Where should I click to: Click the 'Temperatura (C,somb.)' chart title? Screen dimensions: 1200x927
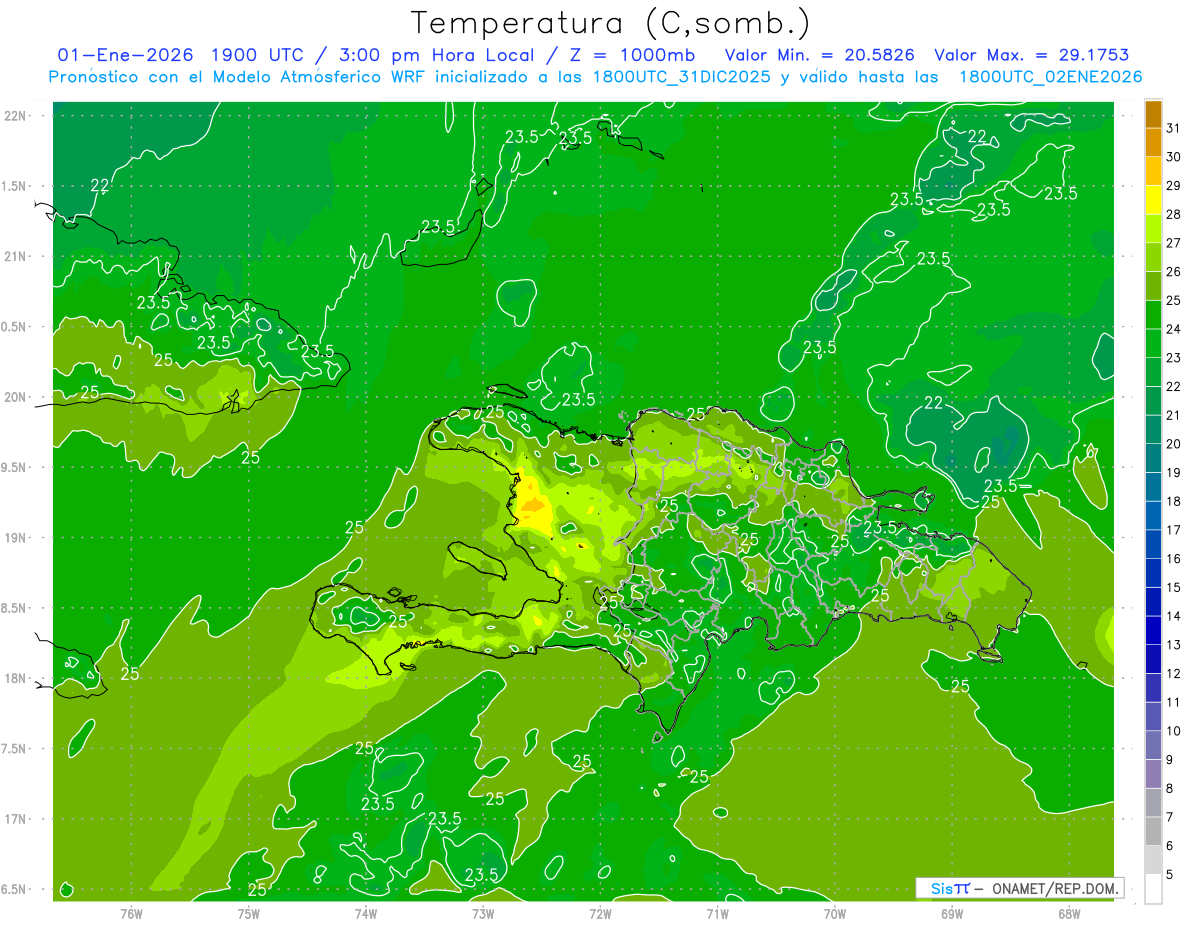click(x=611, y=22)
